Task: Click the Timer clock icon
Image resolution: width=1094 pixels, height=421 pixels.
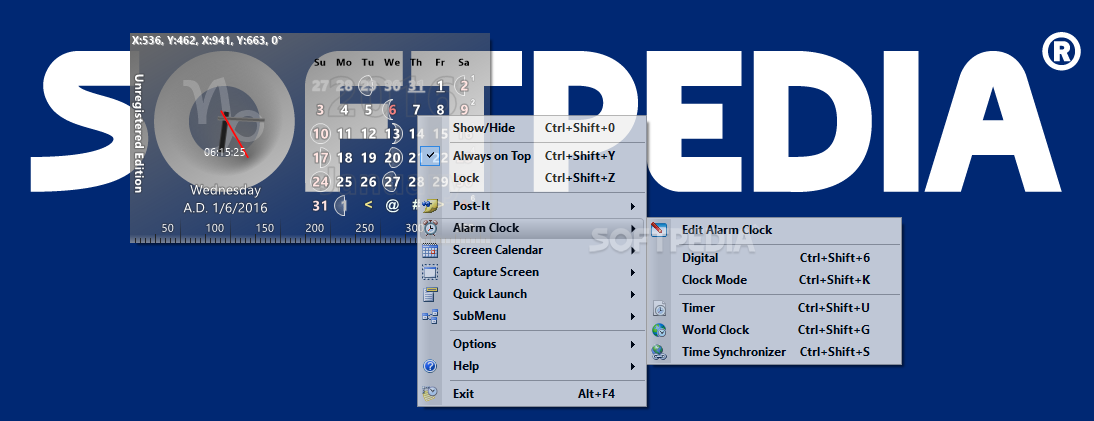Action: (x=659, y=308)
